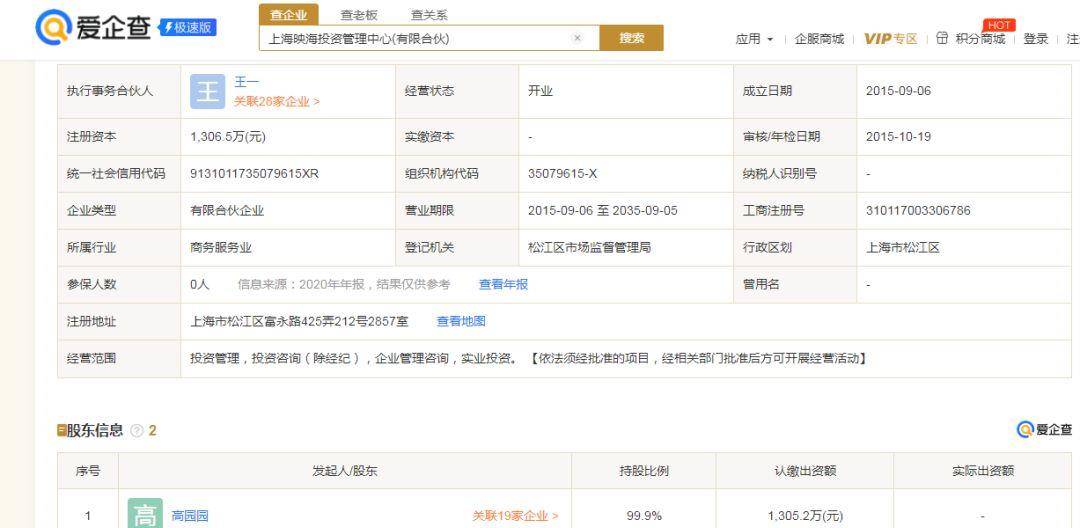Open the 查看年报 link

point(503,284)
